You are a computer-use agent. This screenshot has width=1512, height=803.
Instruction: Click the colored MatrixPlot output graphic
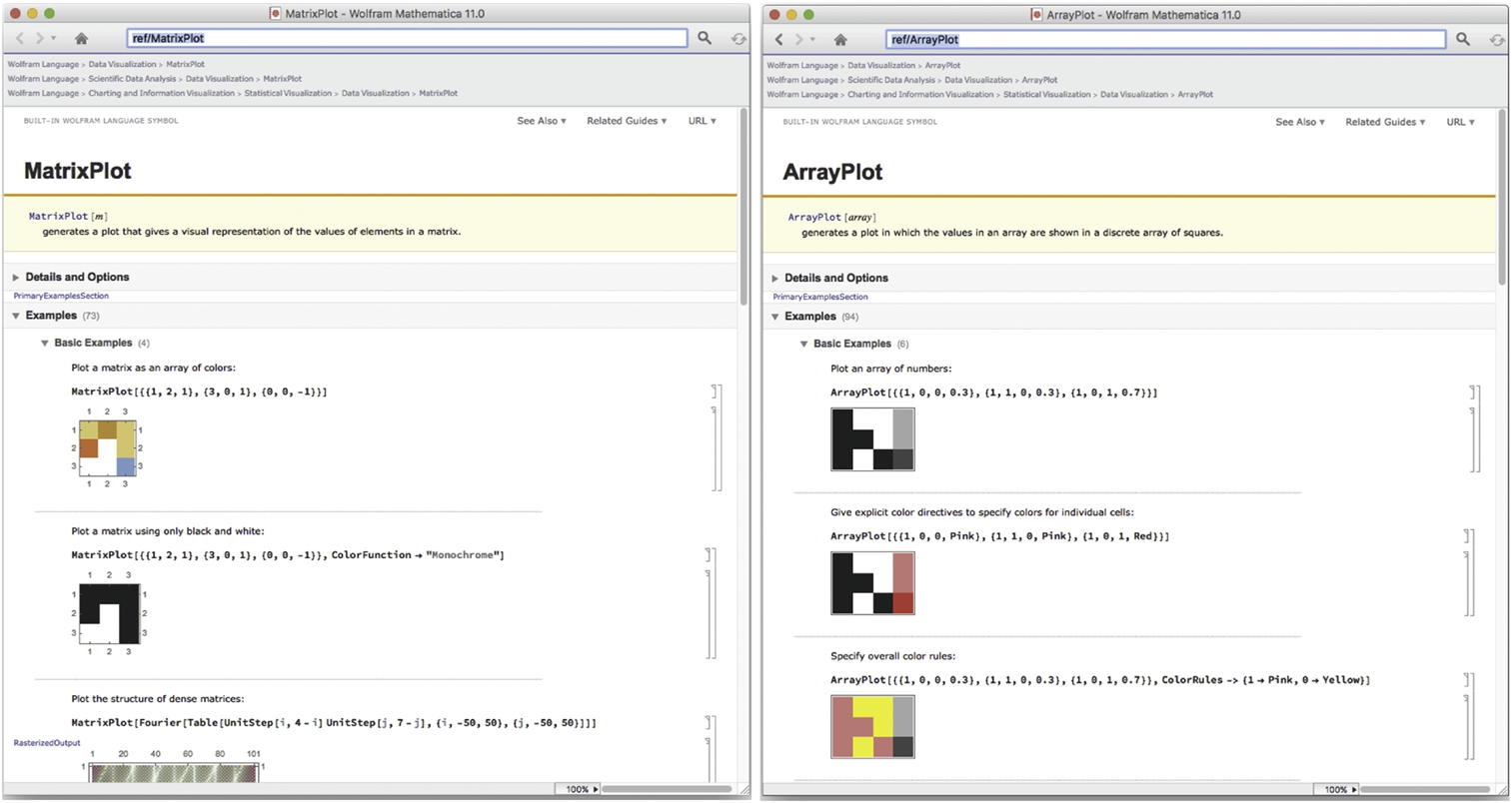[x=107, y=447]
